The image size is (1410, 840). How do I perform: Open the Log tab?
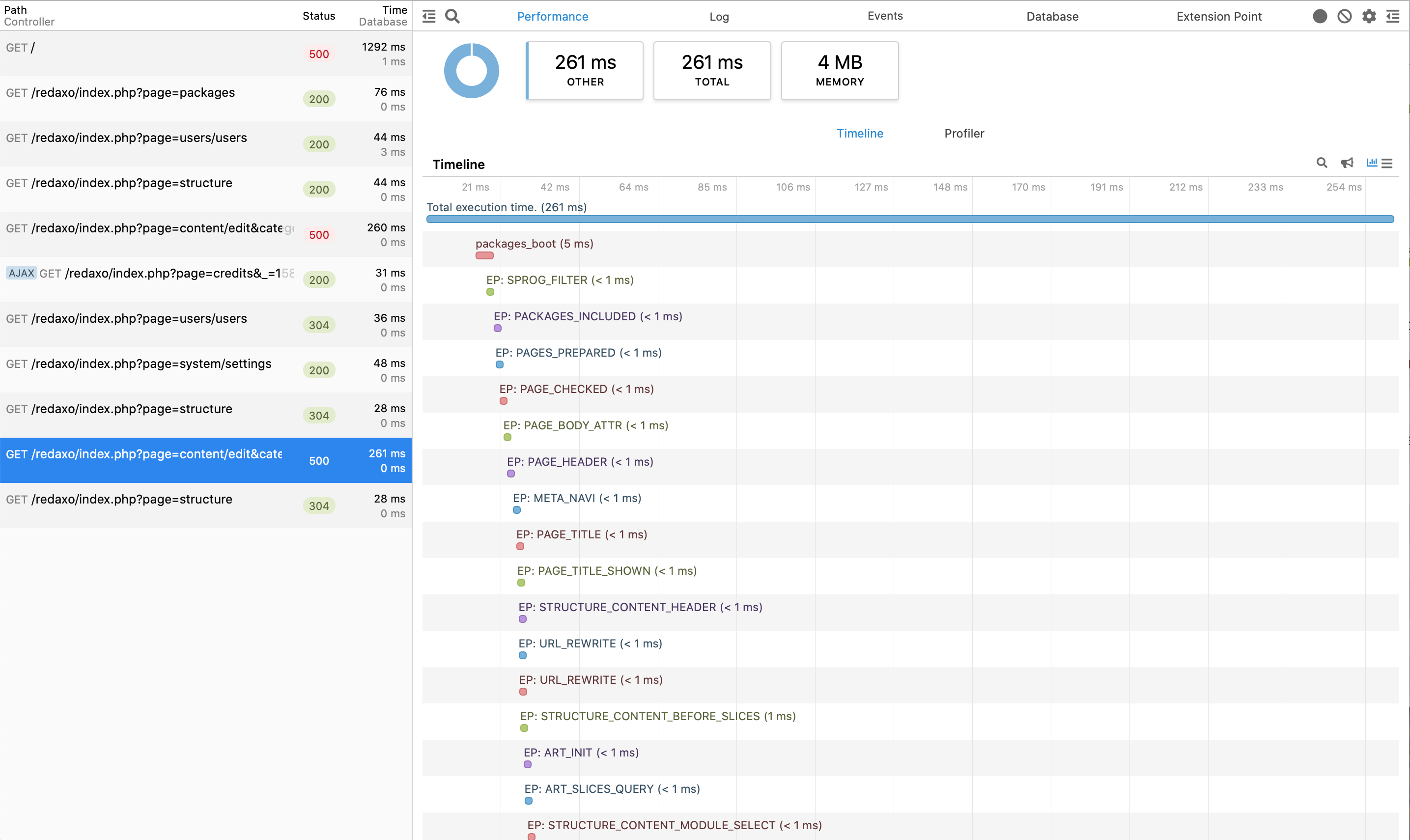[x=719, y=16]
